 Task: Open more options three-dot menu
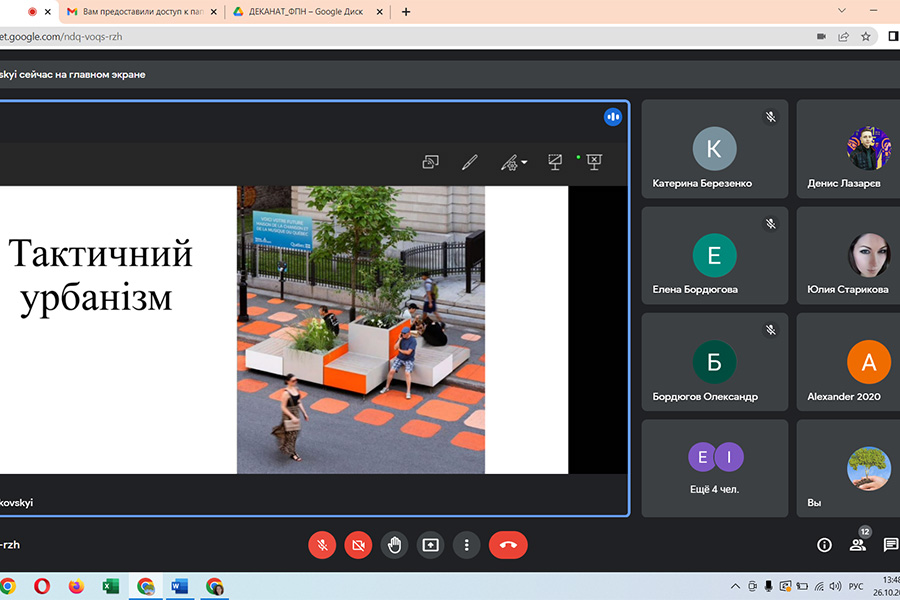pos(467,545)
